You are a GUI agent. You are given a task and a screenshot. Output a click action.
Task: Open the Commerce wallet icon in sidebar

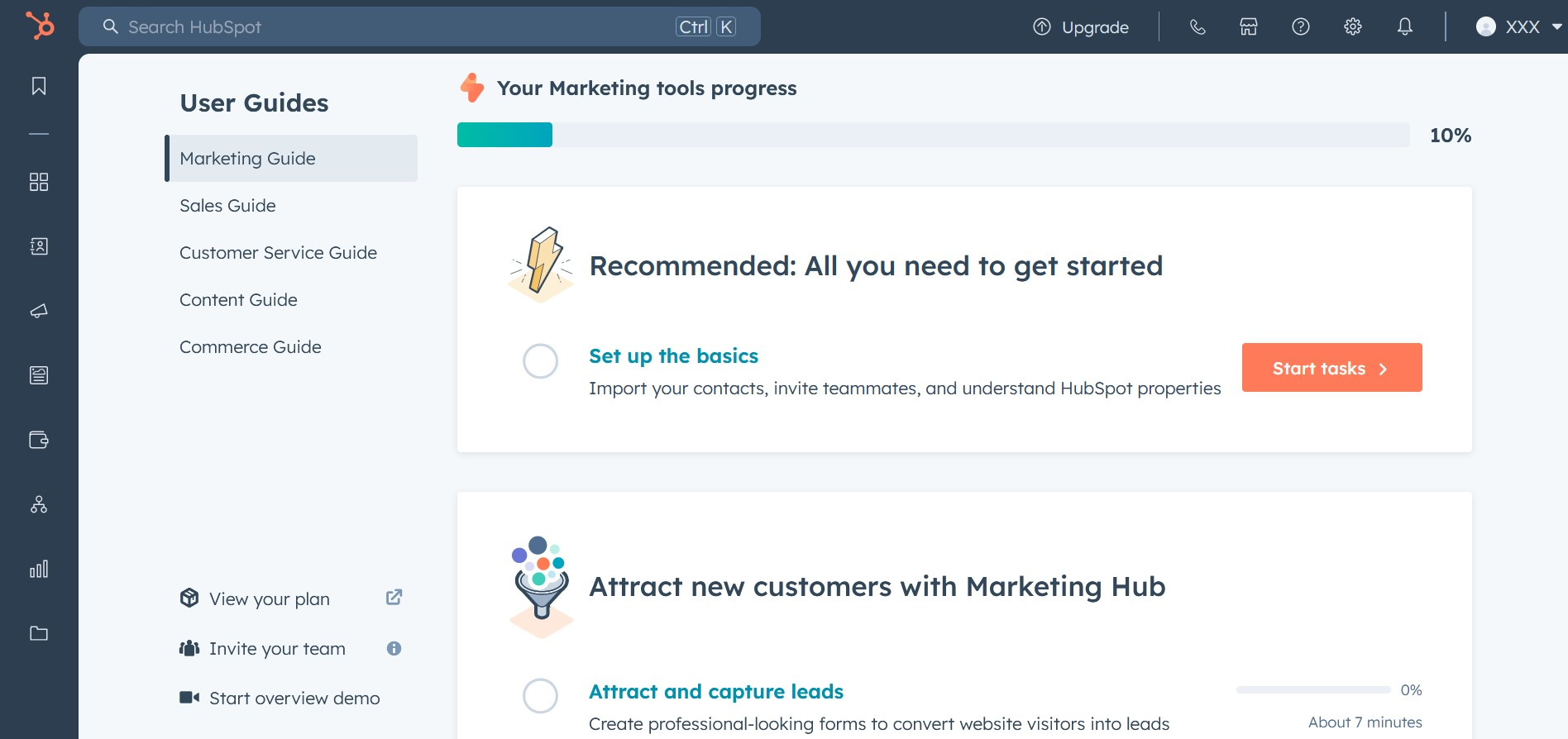tap(39, 440)
